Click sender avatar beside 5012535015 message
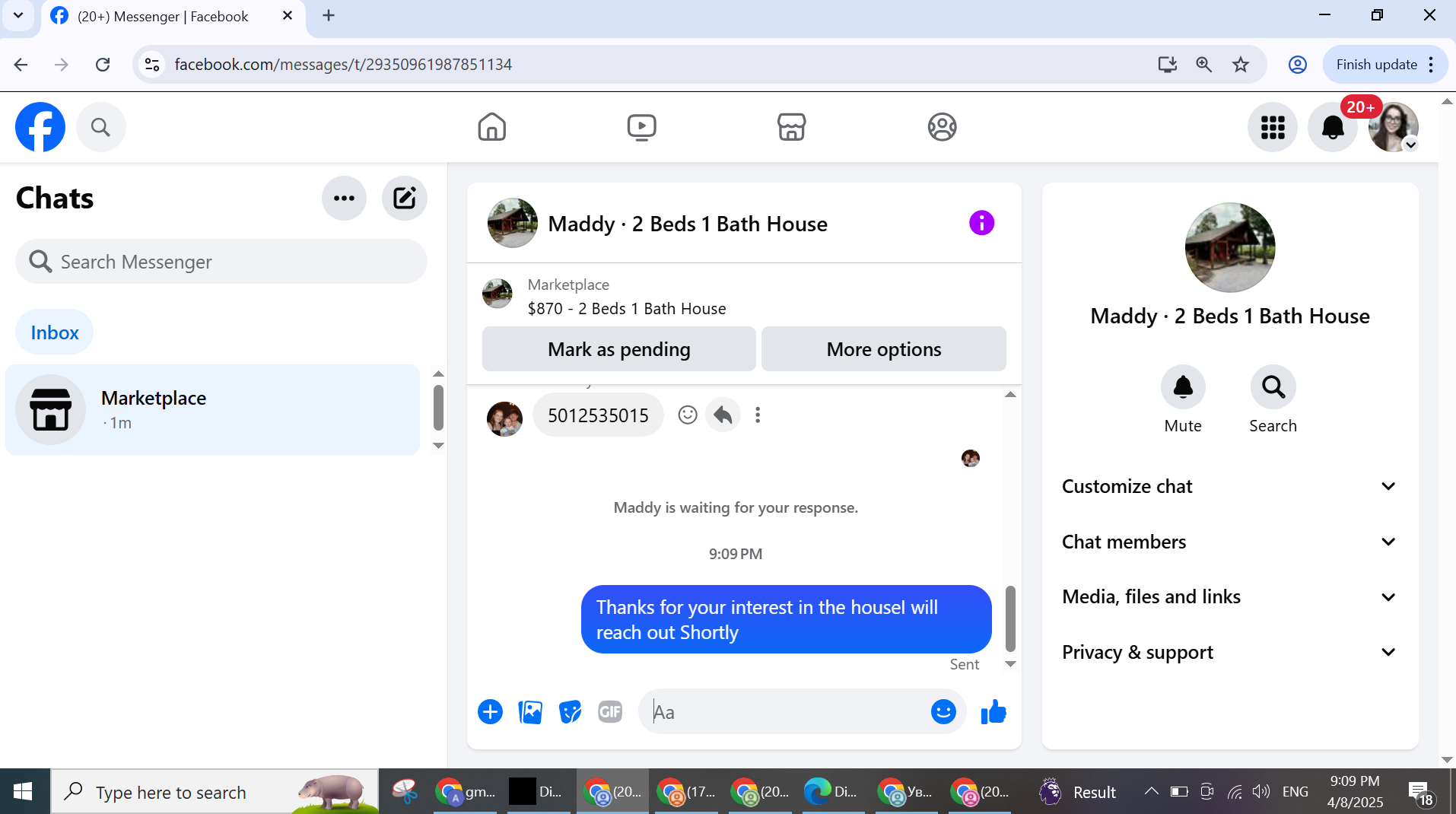Image resolution: width=1456 pixels, height=814 pixels. (504, 419)
